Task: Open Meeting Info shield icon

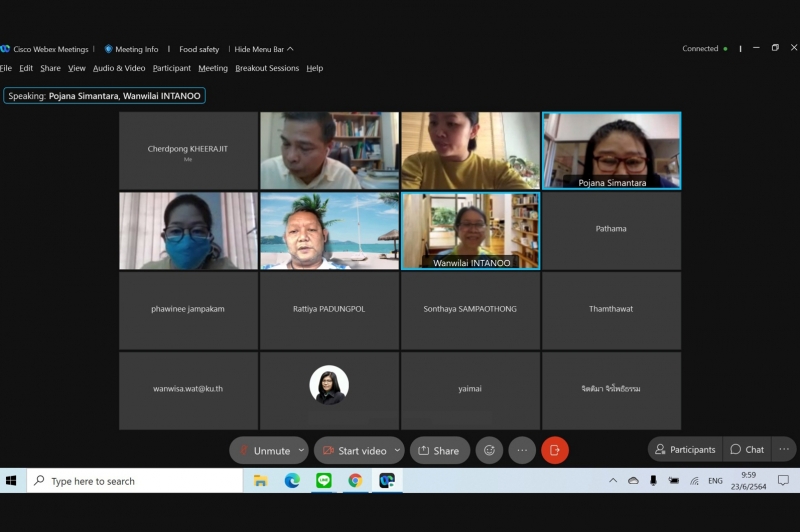Action: [x=109, y=49]
